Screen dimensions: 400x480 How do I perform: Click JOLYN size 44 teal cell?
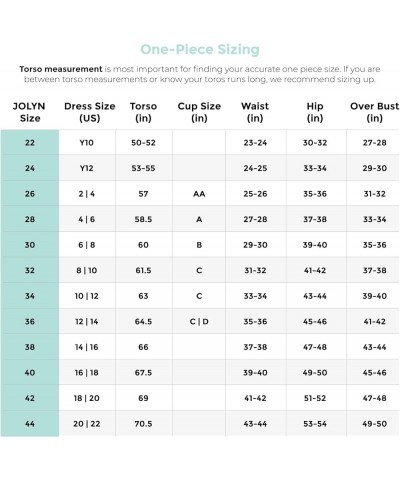tap(30, 424)
